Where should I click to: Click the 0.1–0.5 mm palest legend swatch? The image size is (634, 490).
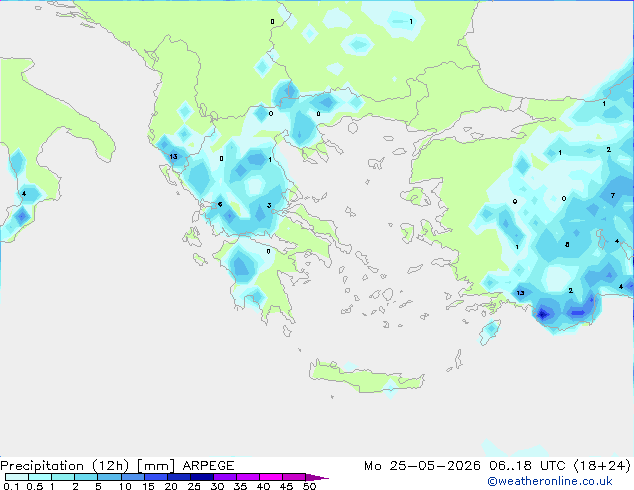pyautogui.click(x=17, y=477)
